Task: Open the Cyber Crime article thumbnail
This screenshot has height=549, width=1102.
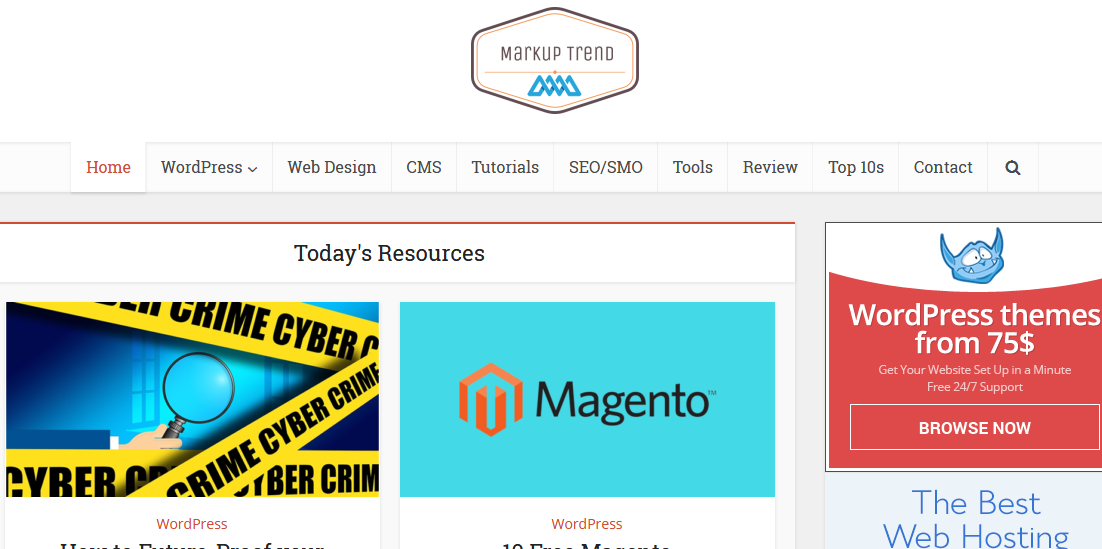Action: (193, 399)
